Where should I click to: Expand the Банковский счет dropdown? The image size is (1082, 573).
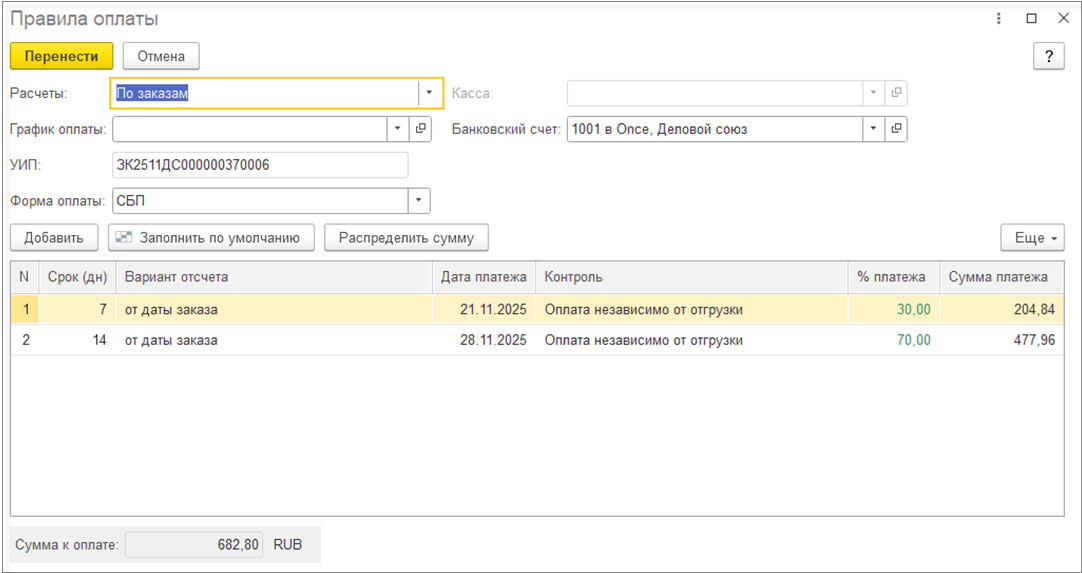point(873,129)
